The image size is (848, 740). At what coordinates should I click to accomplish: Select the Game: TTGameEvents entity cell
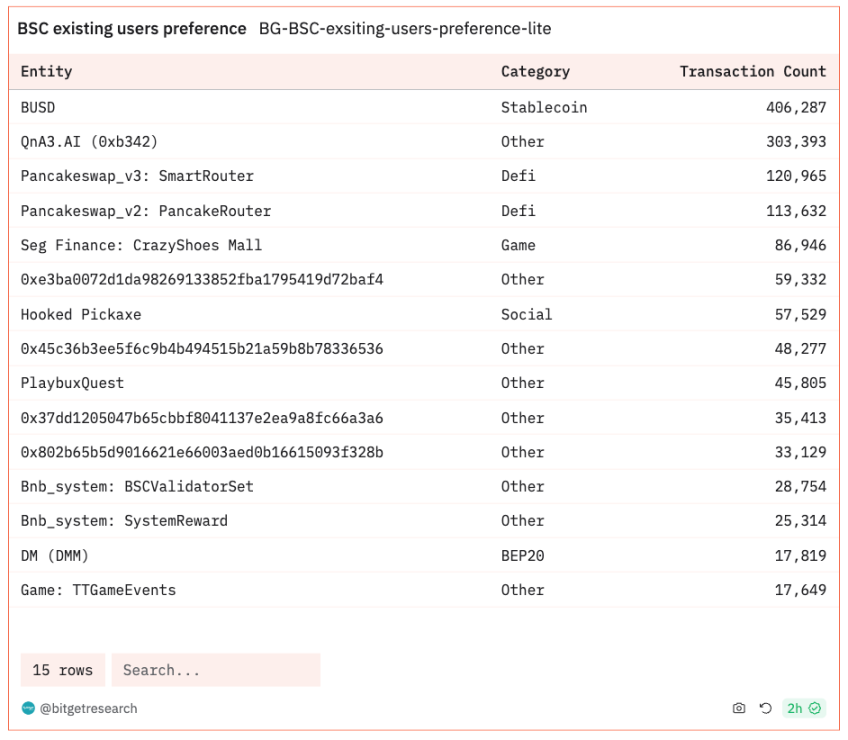(98, 590)
